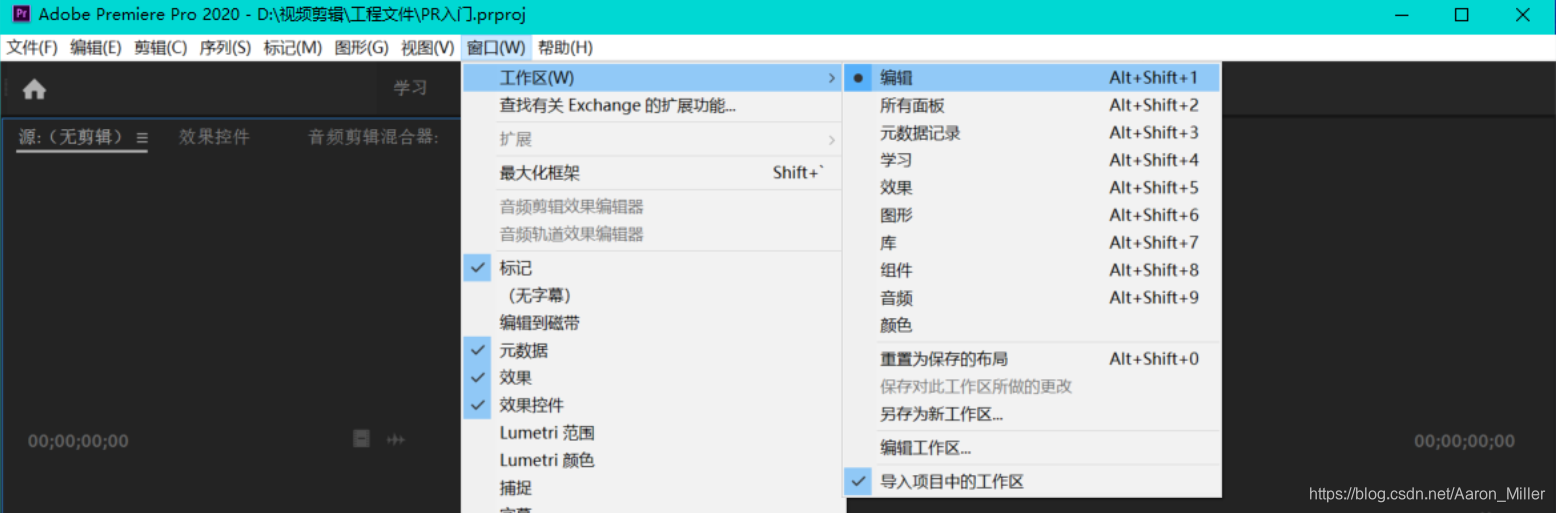Open the 文件(F) menu
The height and width of the screenshot is (513, 1556).
pyautogui.click(x=32, y=48)
